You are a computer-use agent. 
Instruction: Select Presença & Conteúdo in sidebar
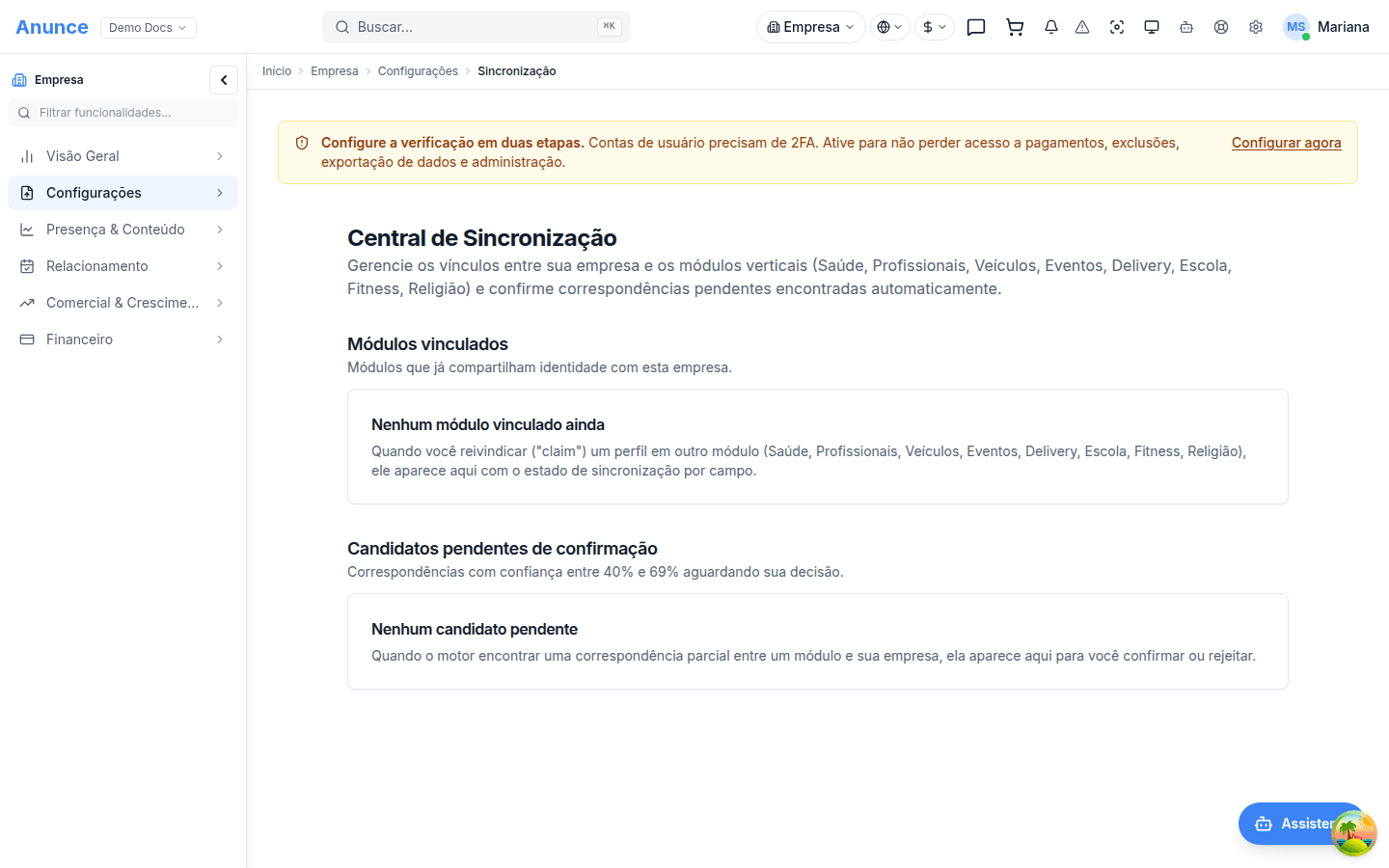(x=123, y=230)
